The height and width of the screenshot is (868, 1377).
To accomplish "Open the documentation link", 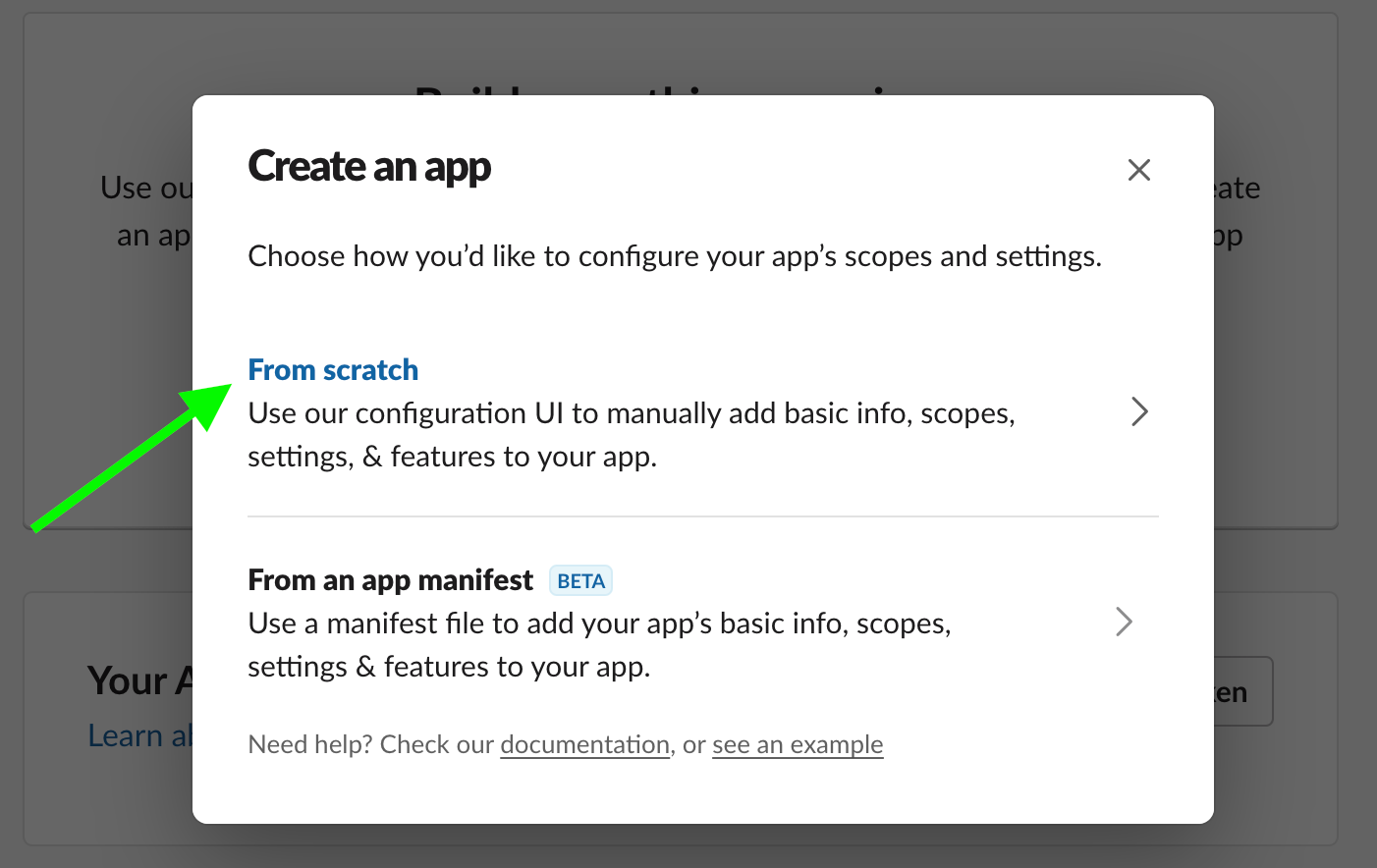I will [x=584, y=745].
